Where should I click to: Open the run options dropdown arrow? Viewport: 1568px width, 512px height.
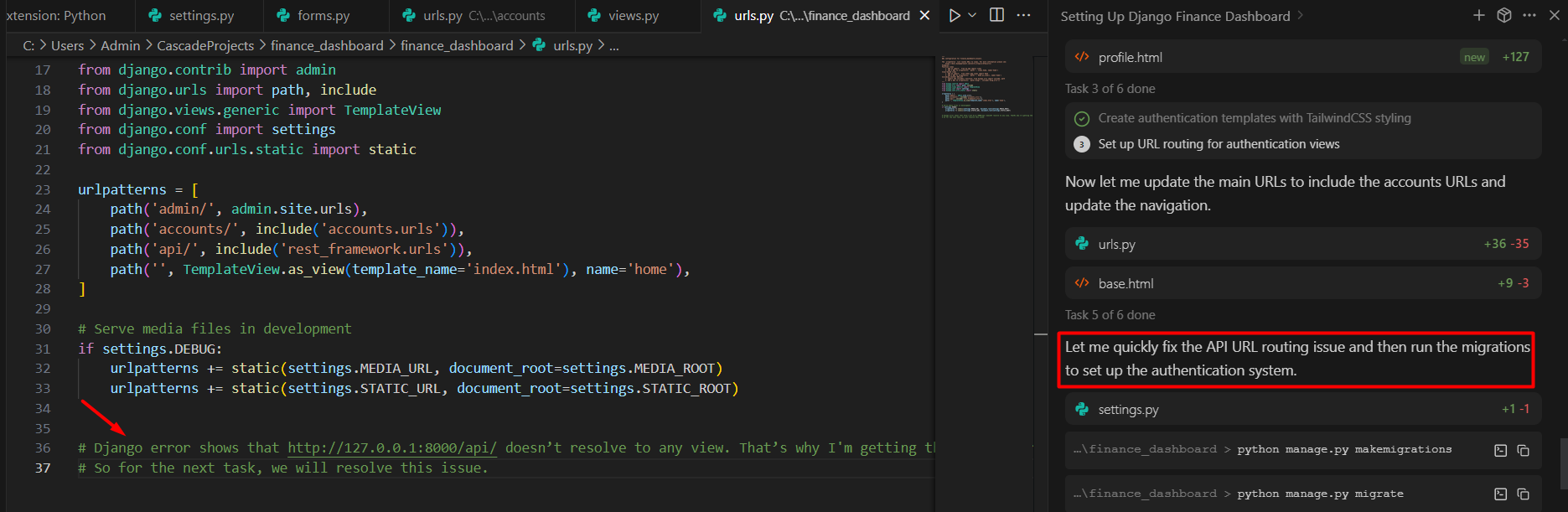click(972, 15)
